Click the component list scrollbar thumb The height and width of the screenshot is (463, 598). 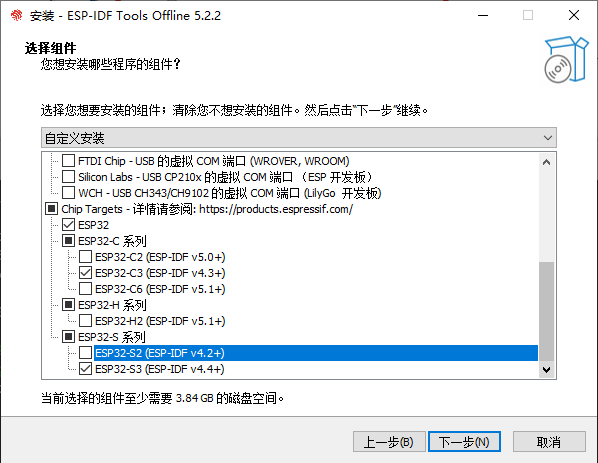[546, 311]
